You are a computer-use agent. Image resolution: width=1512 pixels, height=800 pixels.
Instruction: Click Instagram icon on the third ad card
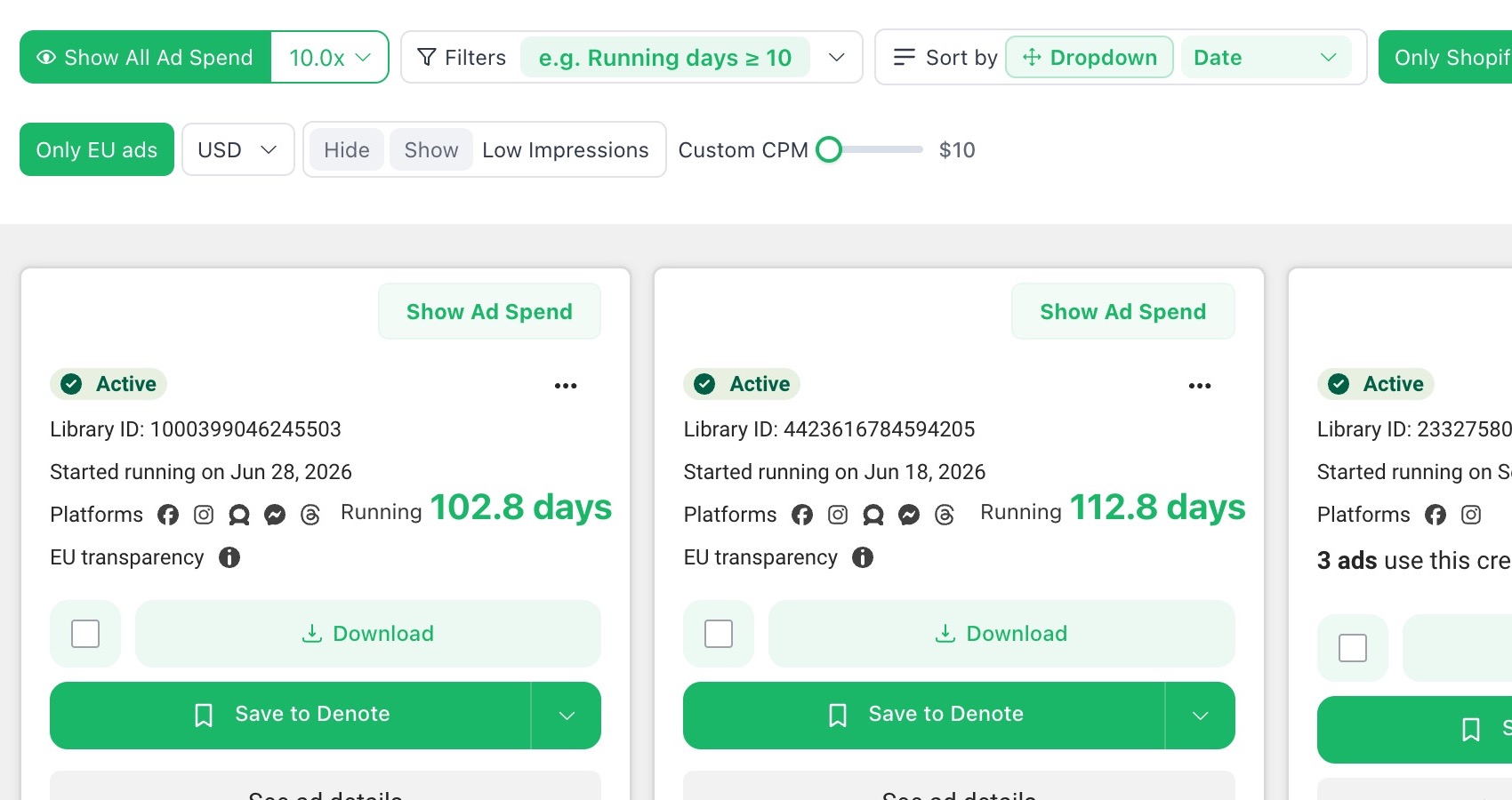click(x=1471, y=515)
